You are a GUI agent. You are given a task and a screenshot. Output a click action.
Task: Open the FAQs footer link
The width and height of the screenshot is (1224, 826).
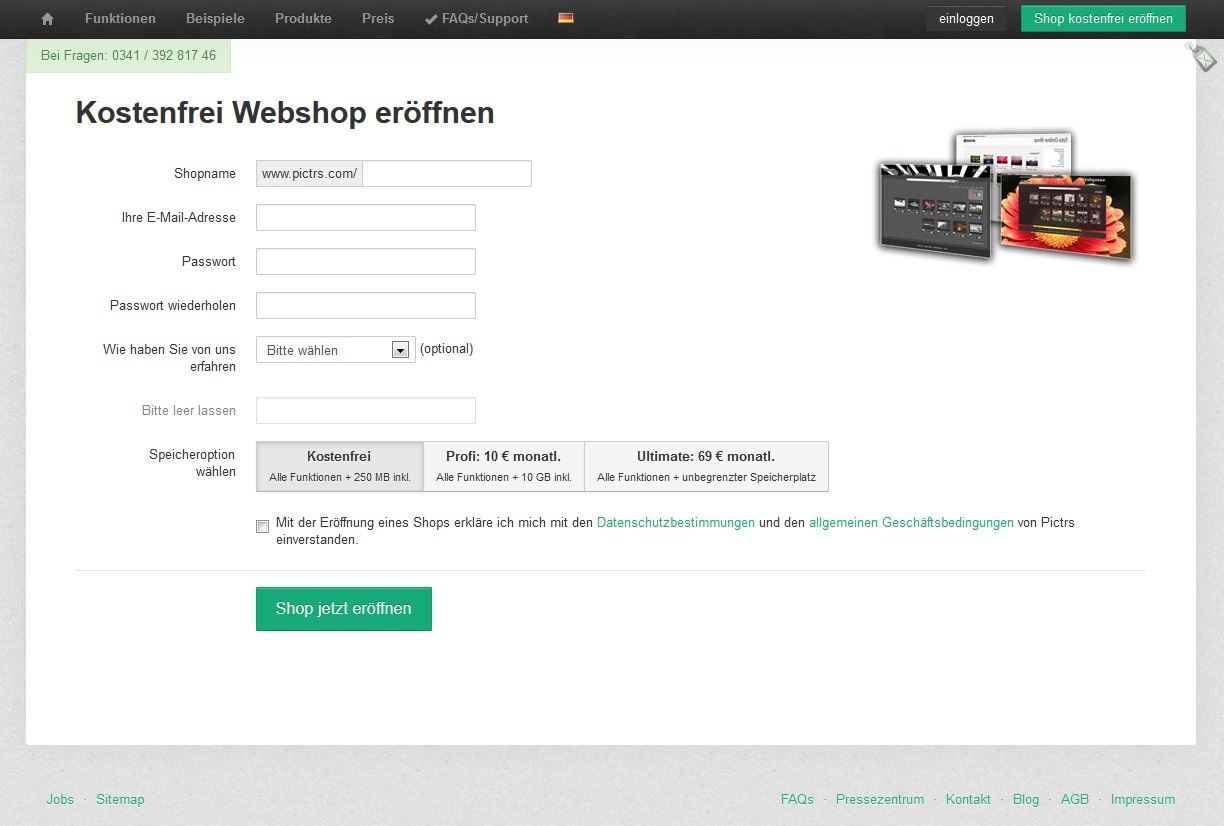pos(797,799)
